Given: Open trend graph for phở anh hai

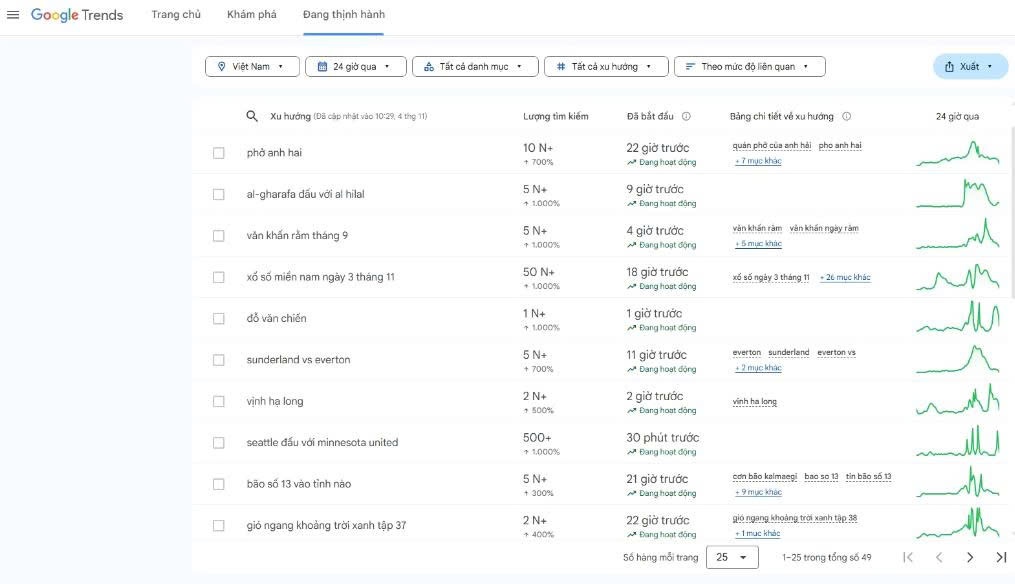Looking at the screenshot, I should click(957, 153).
